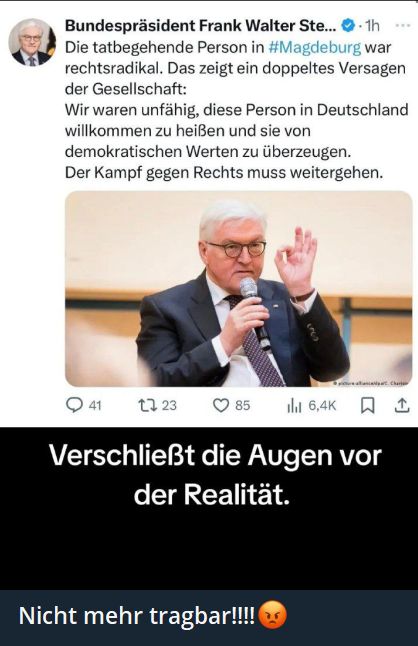Open view analytics bar chart icon

pyautogui.click(x=294, y=405)
